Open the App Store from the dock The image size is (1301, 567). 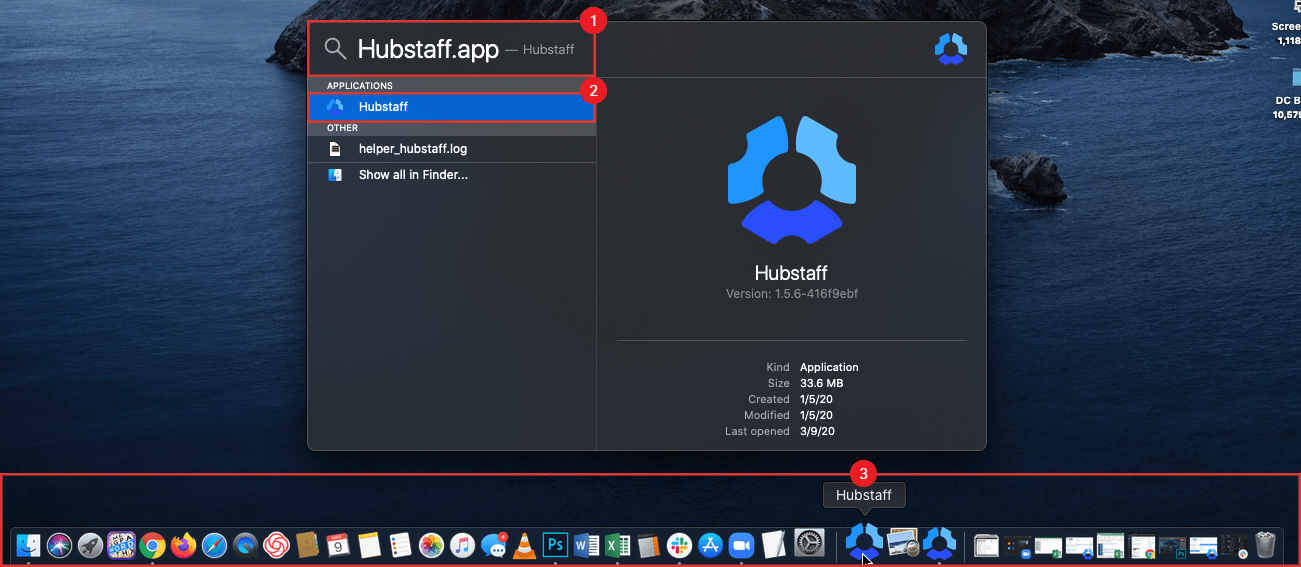point(710,545)
